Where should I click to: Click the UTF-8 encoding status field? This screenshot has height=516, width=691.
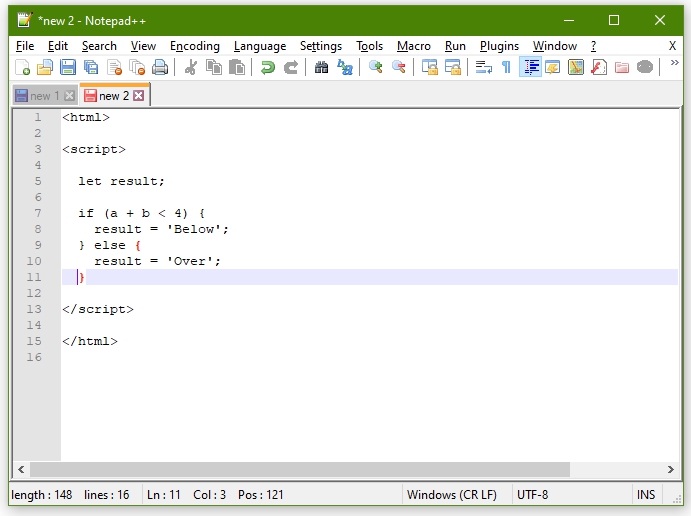532,495
